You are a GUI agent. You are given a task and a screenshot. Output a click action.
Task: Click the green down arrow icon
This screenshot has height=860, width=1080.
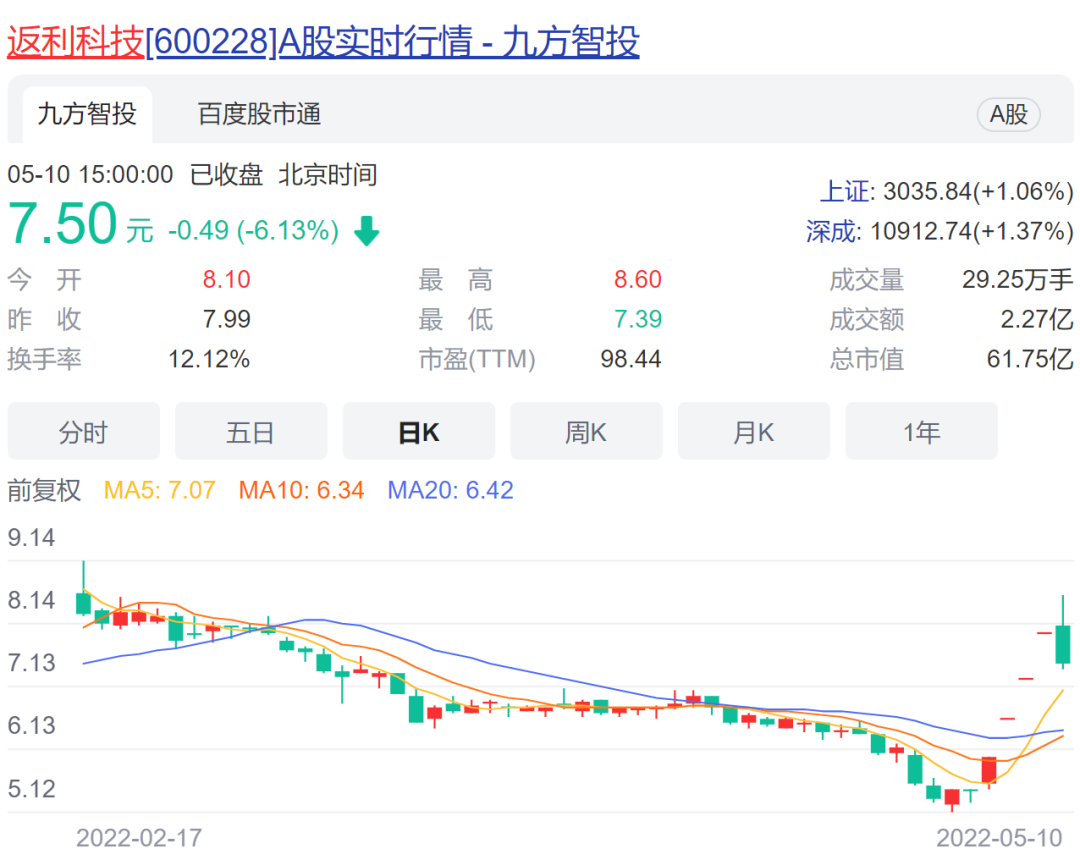367,232
